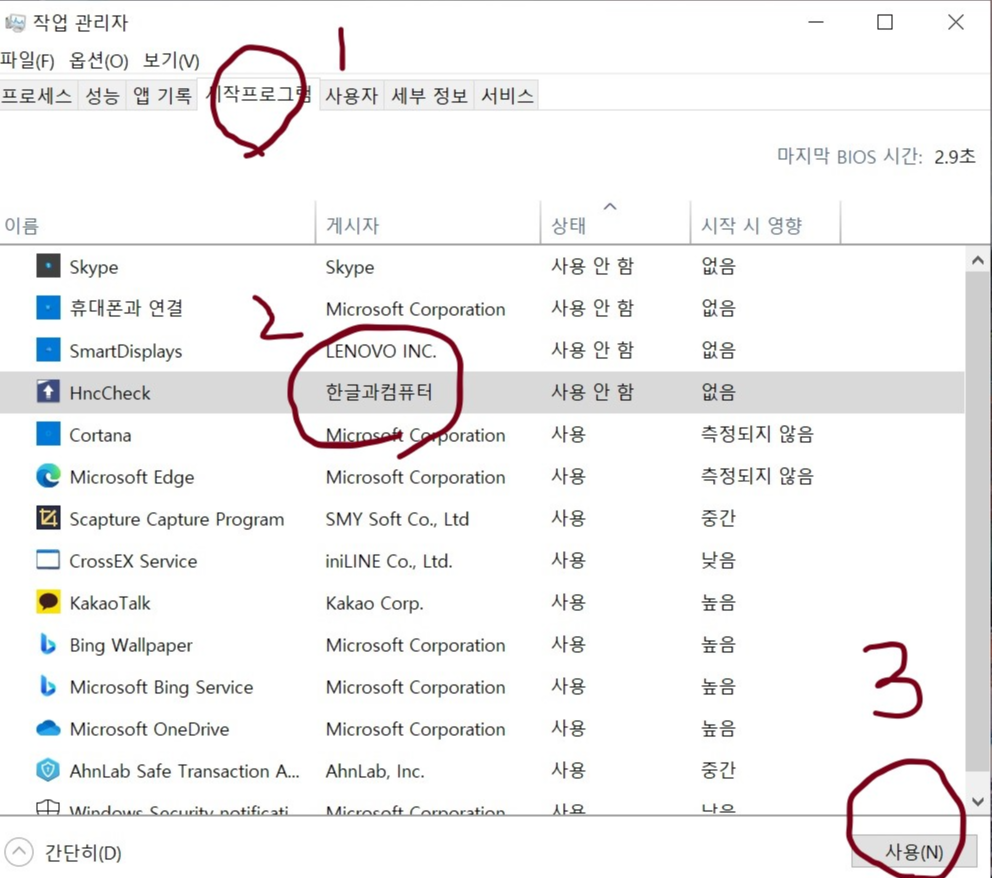Click the 마지막 BIOS 시간 label

click(x=850, y=156)
